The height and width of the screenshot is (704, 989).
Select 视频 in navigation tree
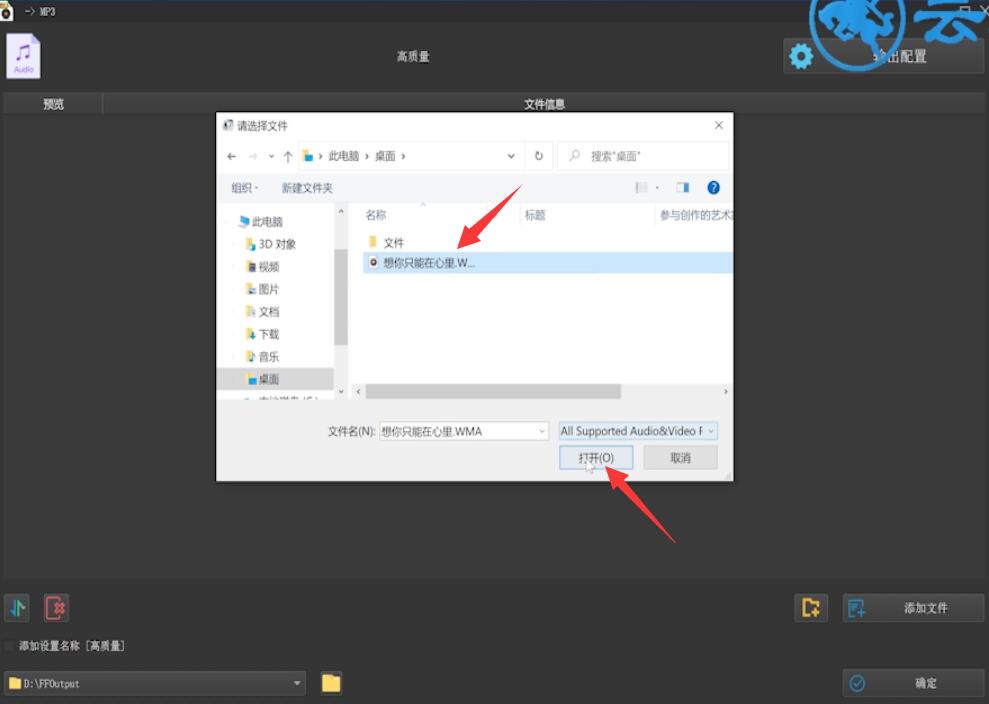tap(262, 267)
